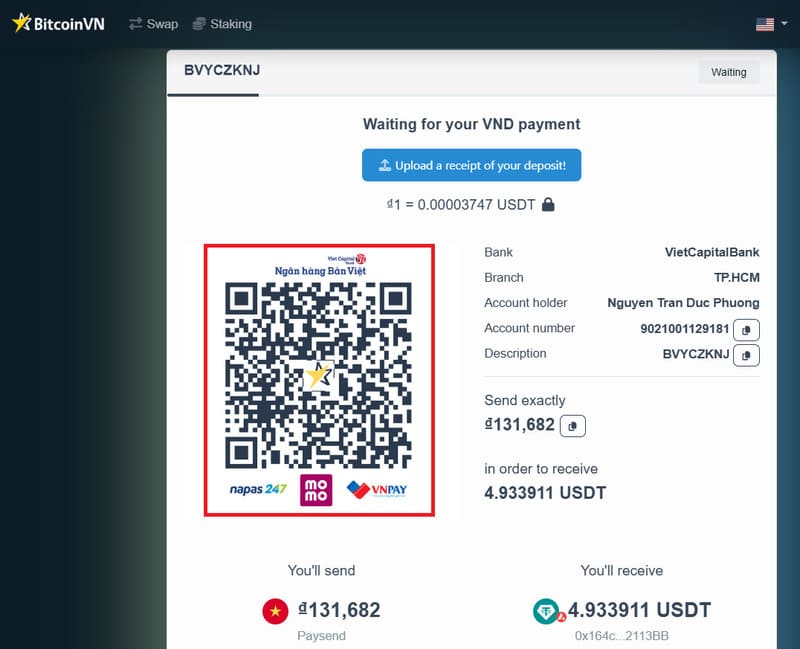Open the language flag dropdown
This screenshot has width=800, height=649.
coord(765,22)
